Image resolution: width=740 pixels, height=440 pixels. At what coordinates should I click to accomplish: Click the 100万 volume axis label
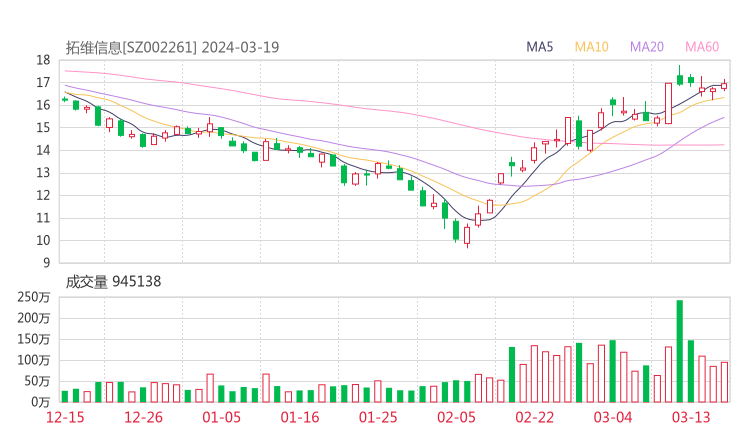point(34,360)
